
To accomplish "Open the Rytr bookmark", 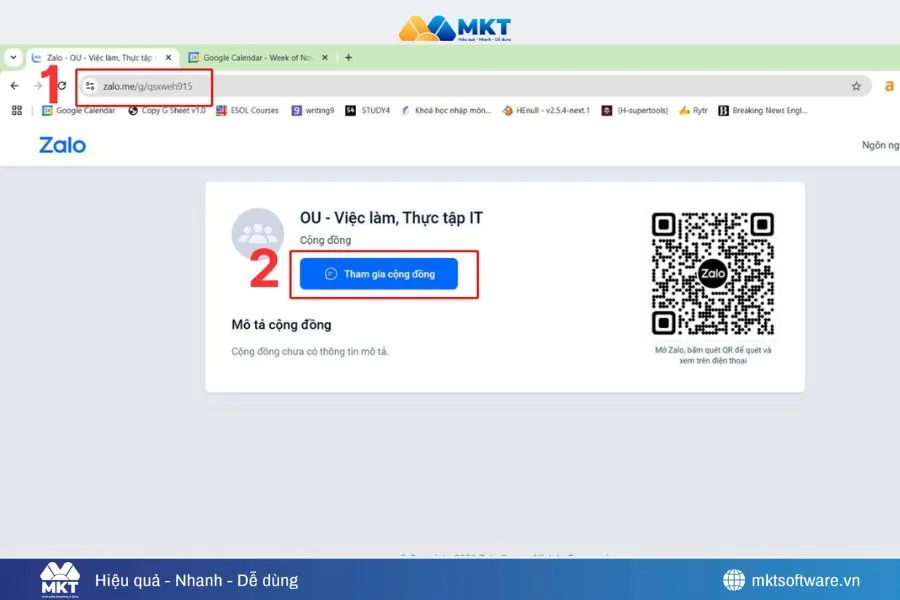I will [697, 110].
